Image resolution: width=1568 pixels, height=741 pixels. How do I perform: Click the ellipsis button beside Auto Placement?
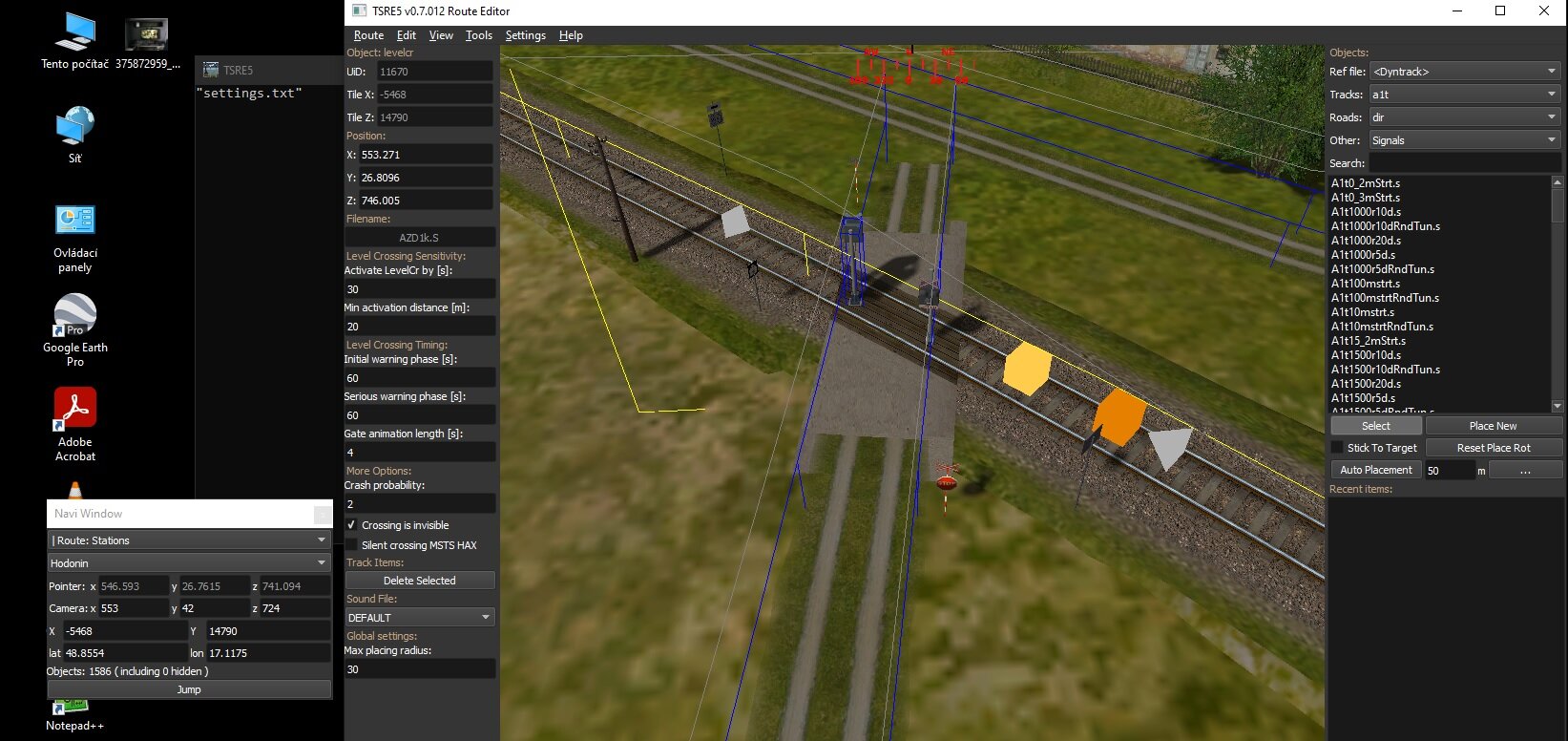click(x=1525, y=470)
